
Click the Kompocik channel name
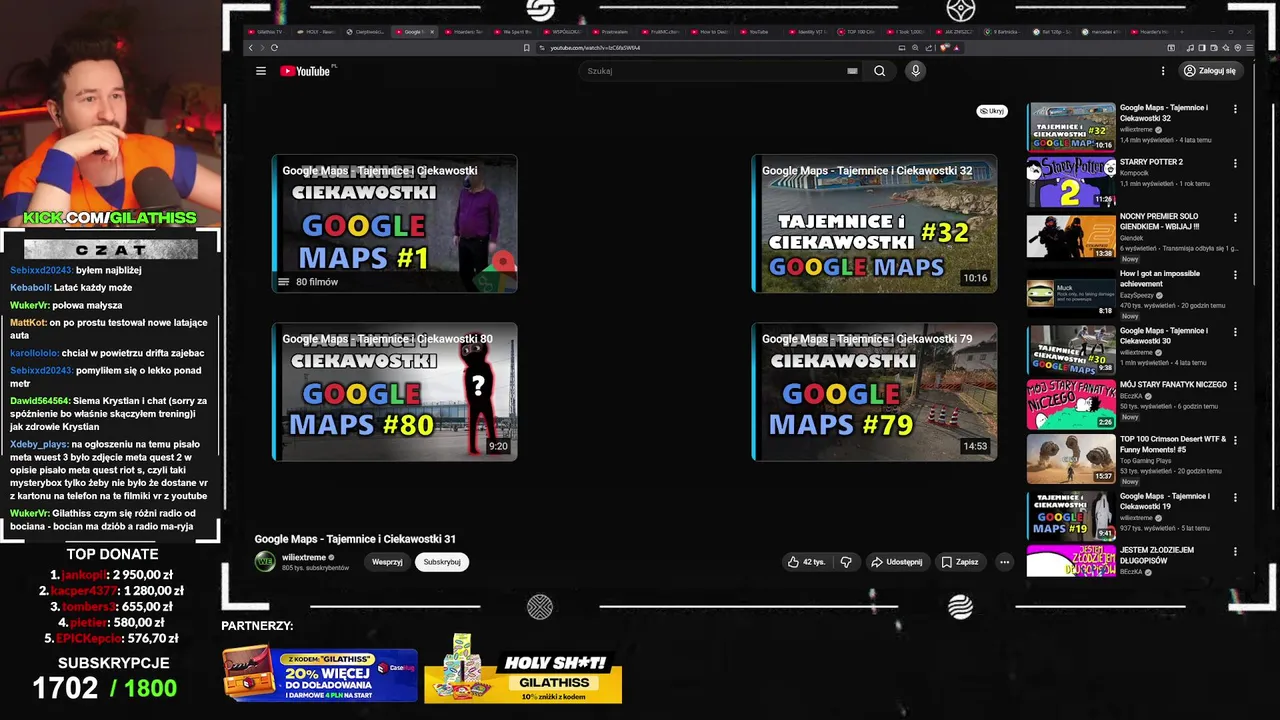tap(1134, 173)
